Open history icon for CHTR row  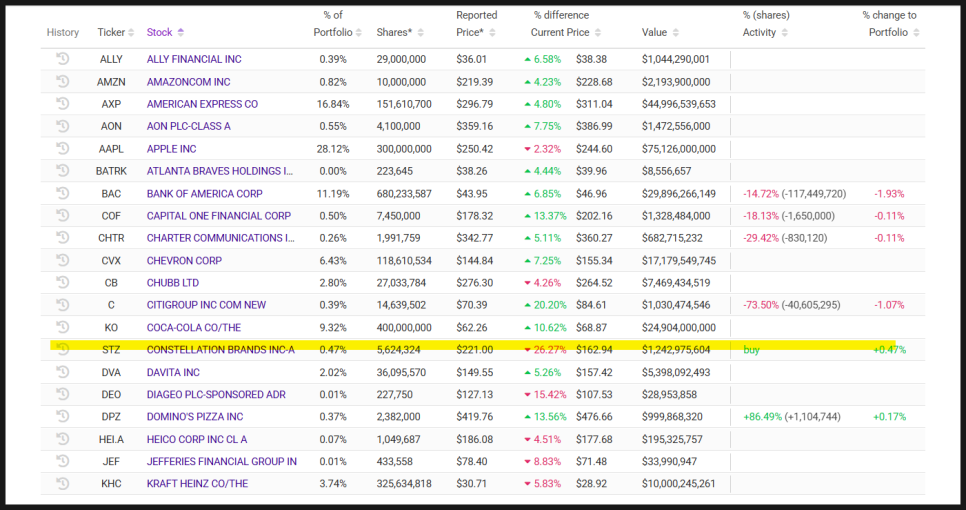[x=62, y=238]
